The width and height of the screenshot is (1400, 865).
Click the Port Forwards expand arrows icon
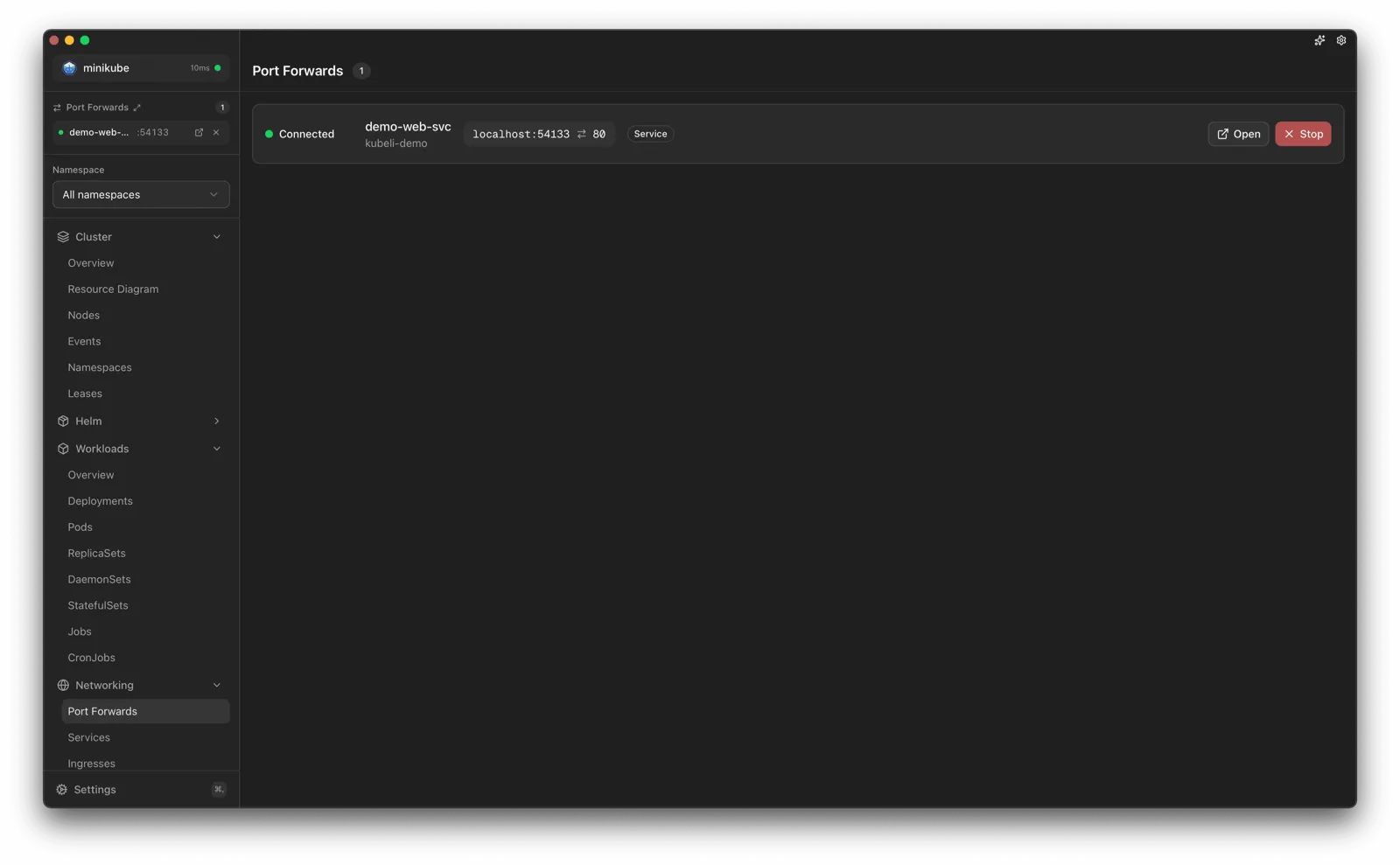pyautogui.click(x=136, y=107)
